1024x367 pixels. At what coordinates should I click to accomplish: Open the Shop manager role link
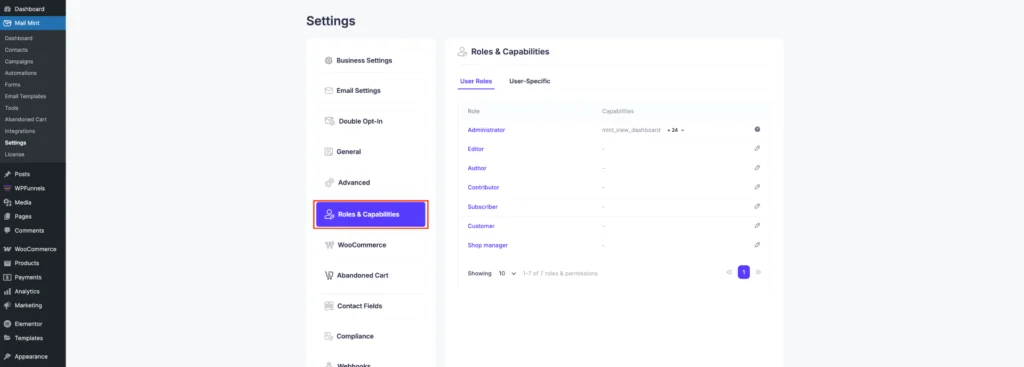pos(488,246)
